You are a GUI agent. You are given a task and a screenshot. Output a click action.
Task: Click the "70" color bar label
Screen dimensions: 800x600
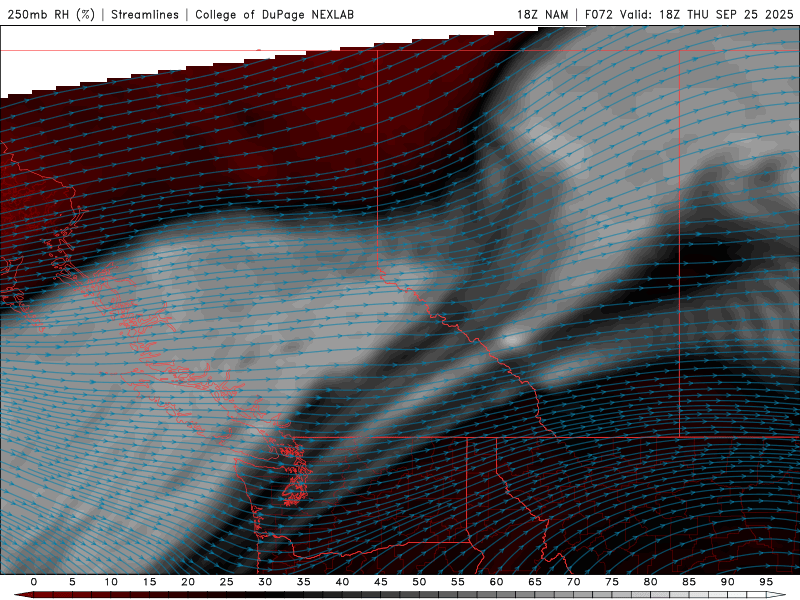click(x=573, y=582)
